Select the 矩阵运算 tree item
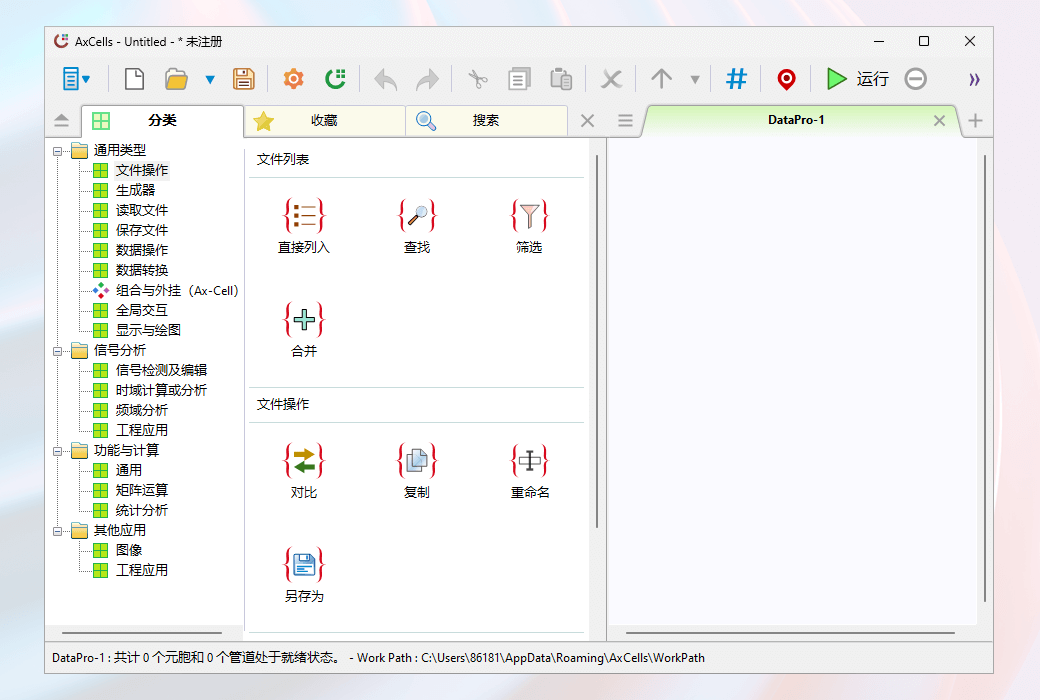 [142, 490]
